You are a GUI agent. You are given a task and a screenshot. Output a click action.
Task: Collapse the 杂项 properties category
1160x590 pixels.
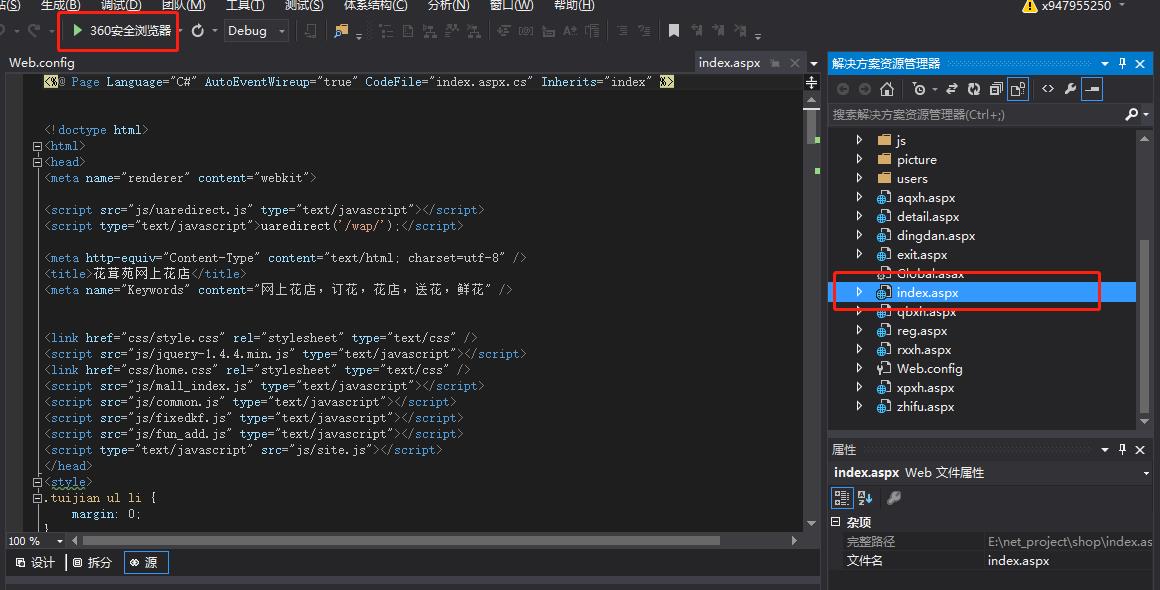(836, 522)
